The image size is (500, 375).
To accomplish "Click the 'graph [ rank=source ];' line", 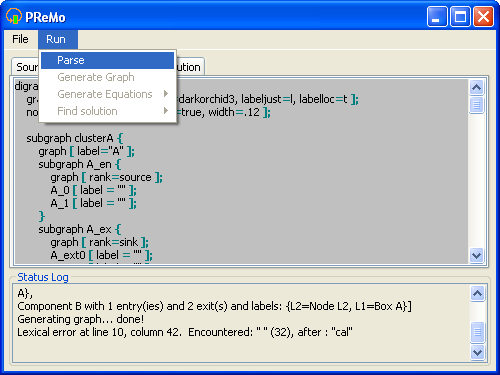I will pyautogui.click(x=107, y=177).
